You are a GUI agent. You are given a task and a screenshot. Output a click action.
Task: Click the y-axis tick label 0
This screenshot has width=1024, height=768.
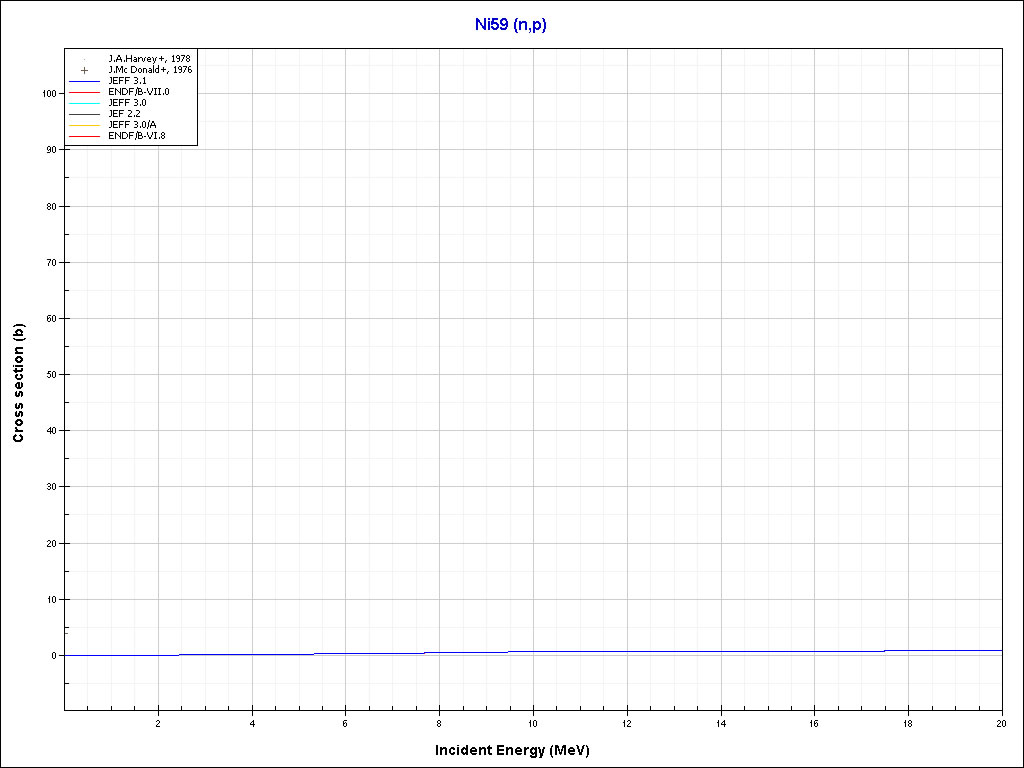[x=55, y=656]
